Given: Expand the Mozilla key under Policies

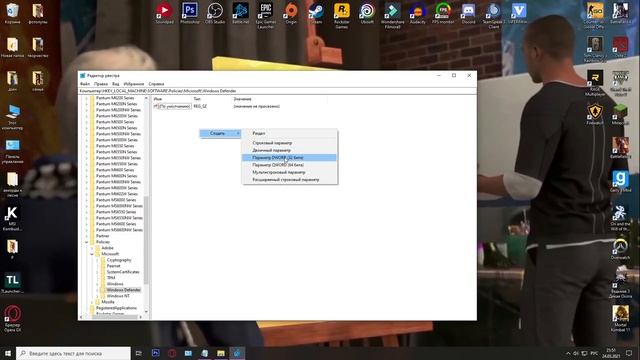Looking at the screenshot, I should tap(92, 302).
